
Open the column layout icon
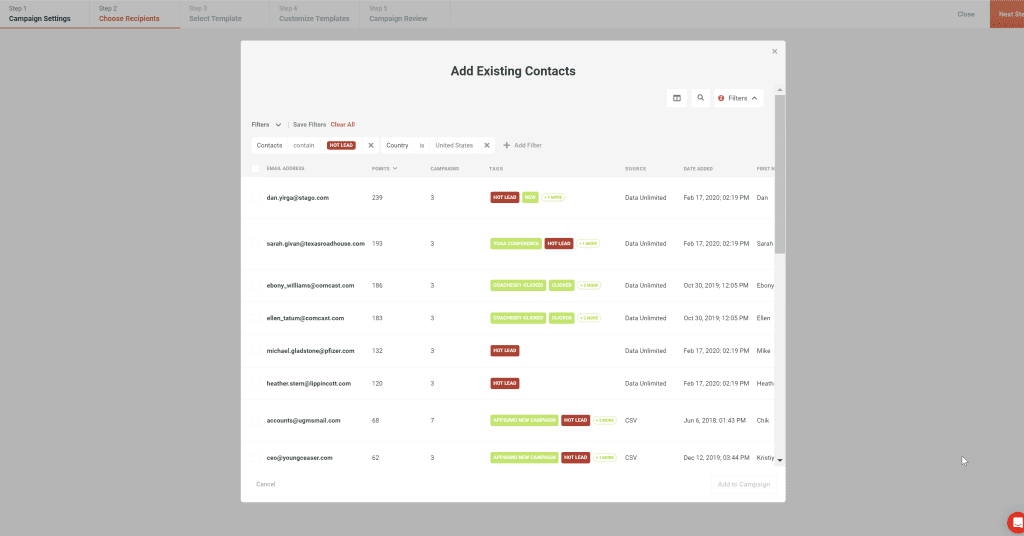click(677, 98)
